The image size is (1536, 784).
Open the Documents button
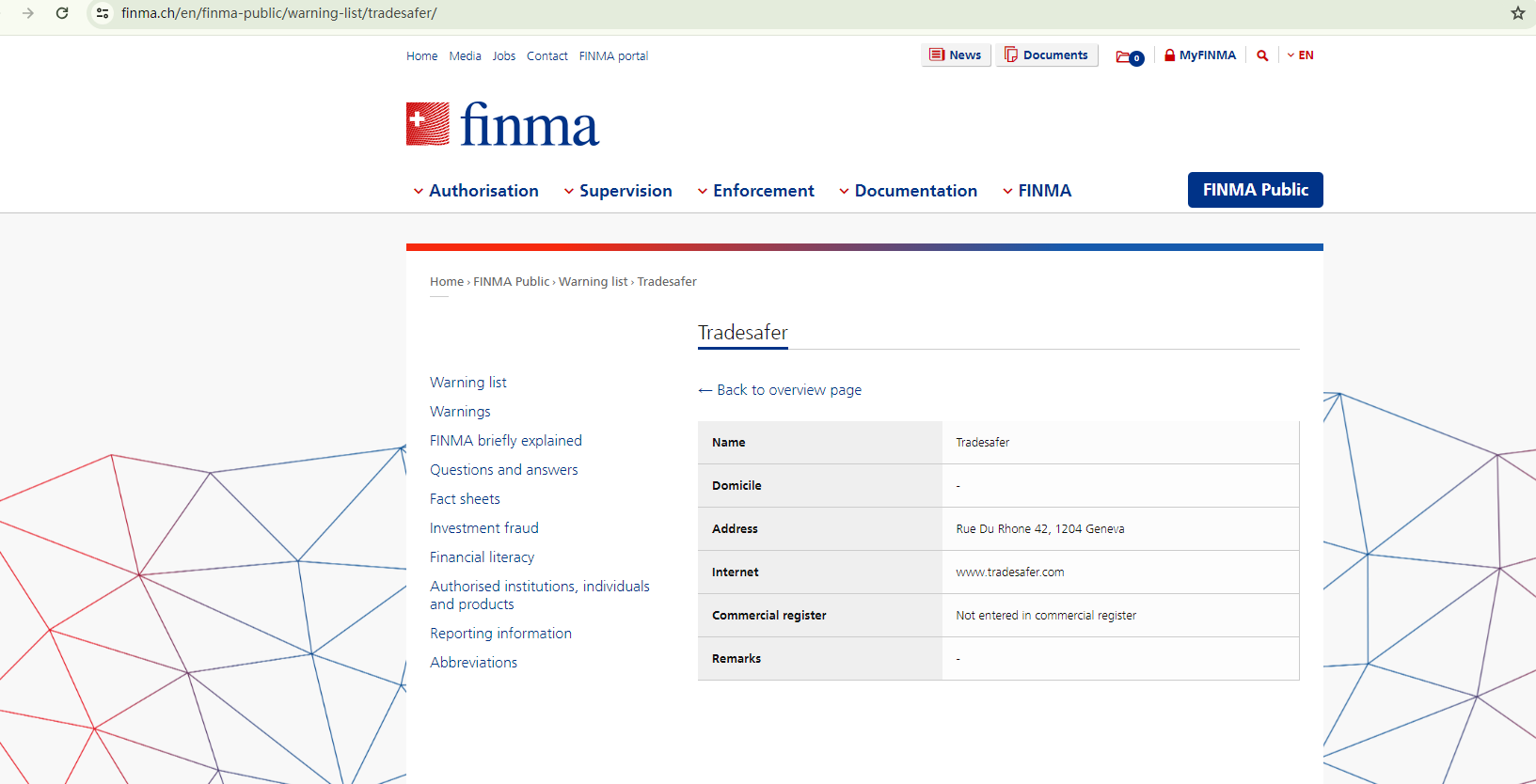(1046, 55)
